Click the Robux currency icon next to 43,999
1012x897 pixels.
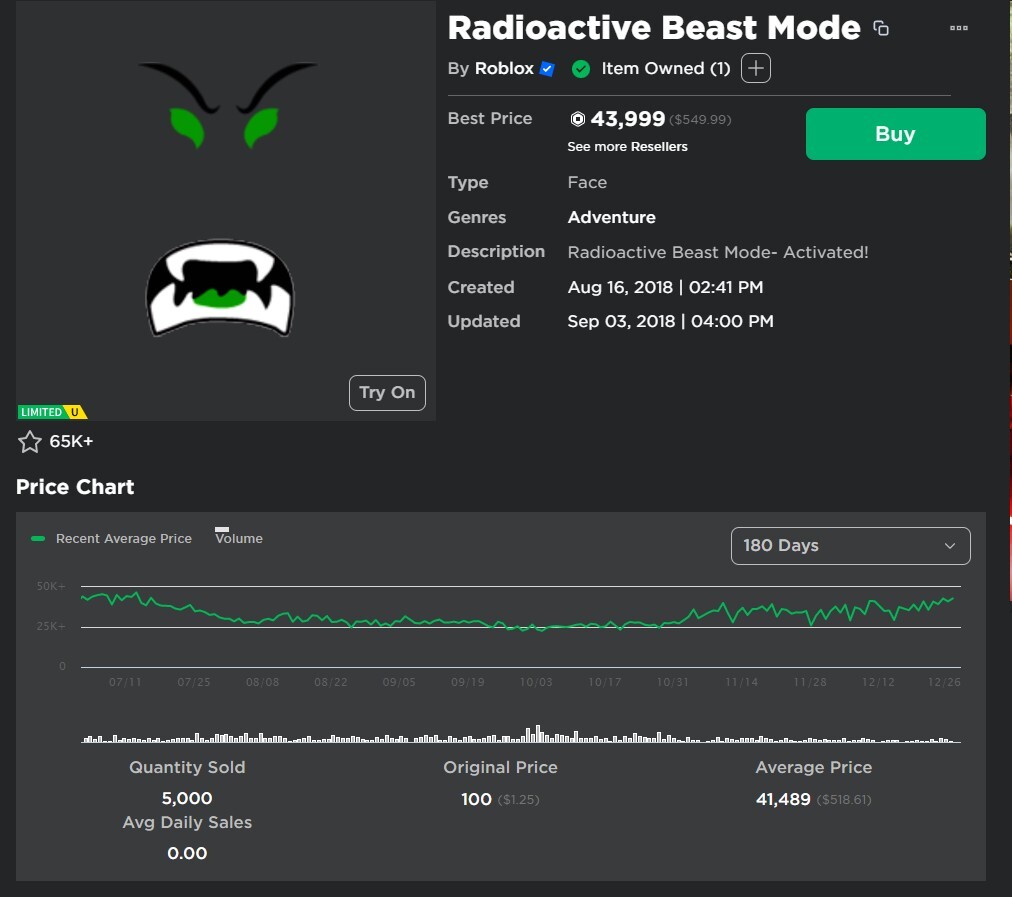tap(578, 118)
